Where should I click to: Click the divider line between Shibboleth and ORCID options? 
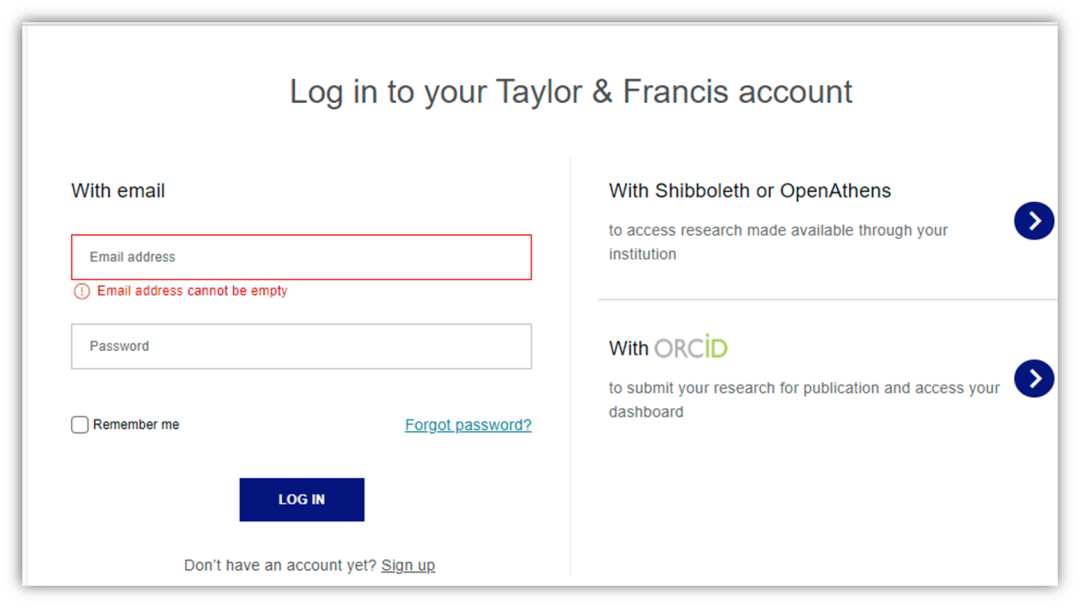coord(827,299)
